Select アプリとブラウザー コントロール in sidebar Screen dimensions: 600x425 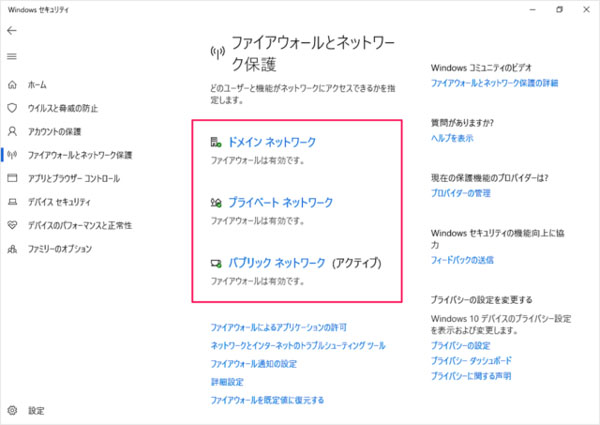click(74, 179)
